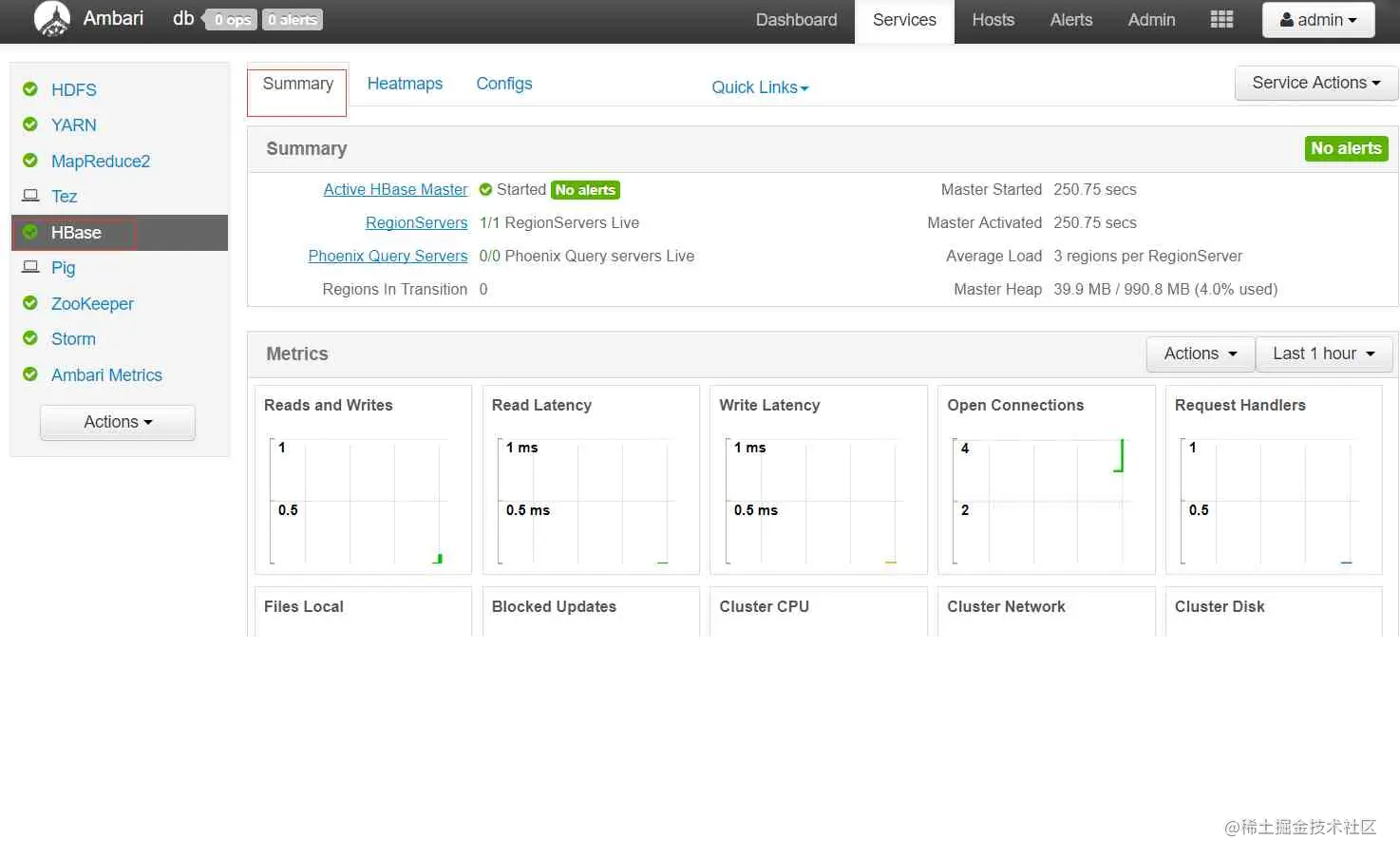Switch to the Configs tab
Screen dimensions: 1400x860
(504, 84)
